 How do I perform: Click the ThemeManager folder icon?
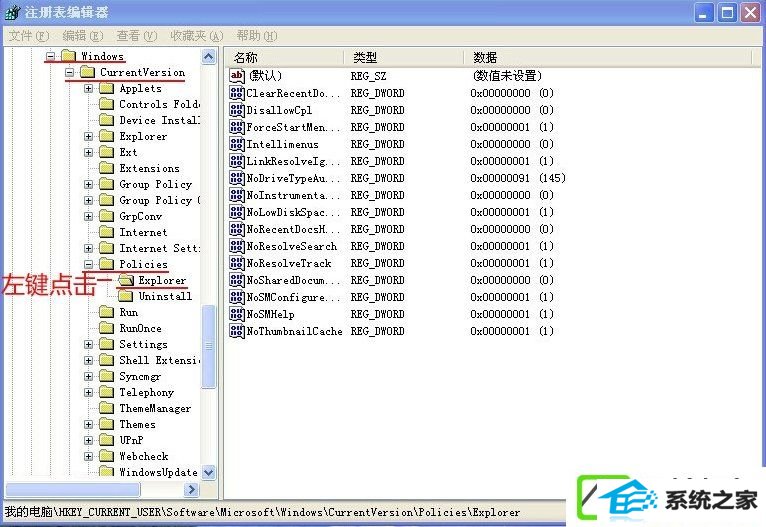[x=106, y=408]
